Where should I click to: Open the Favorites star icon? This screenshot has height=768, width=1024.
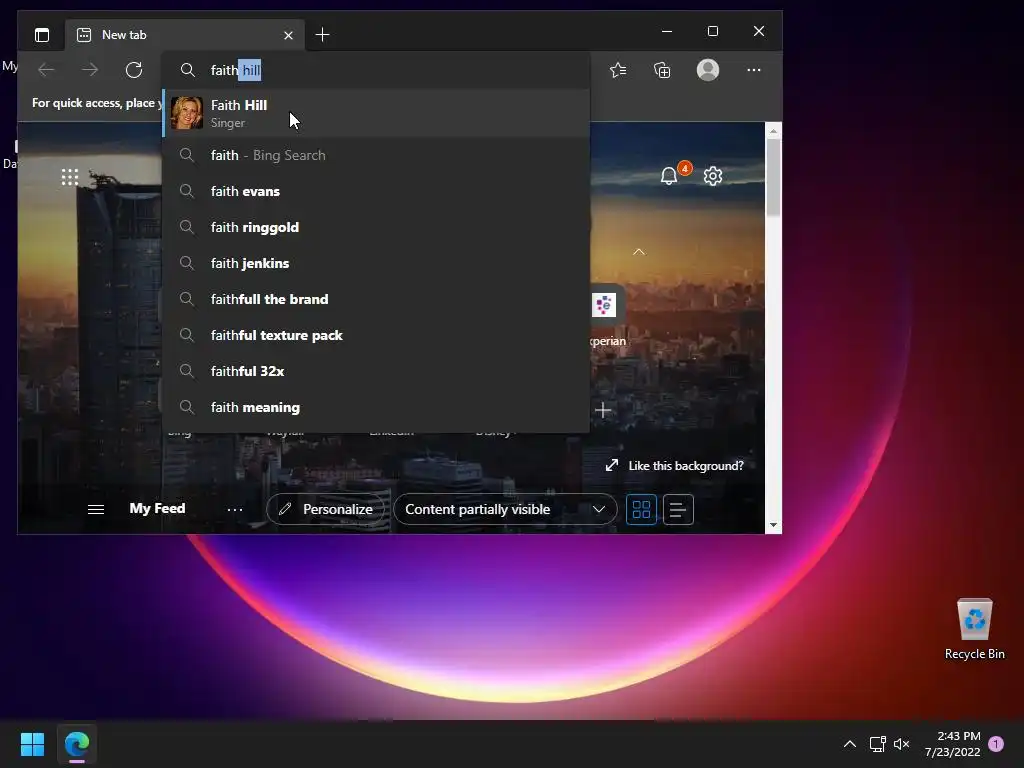618,70
